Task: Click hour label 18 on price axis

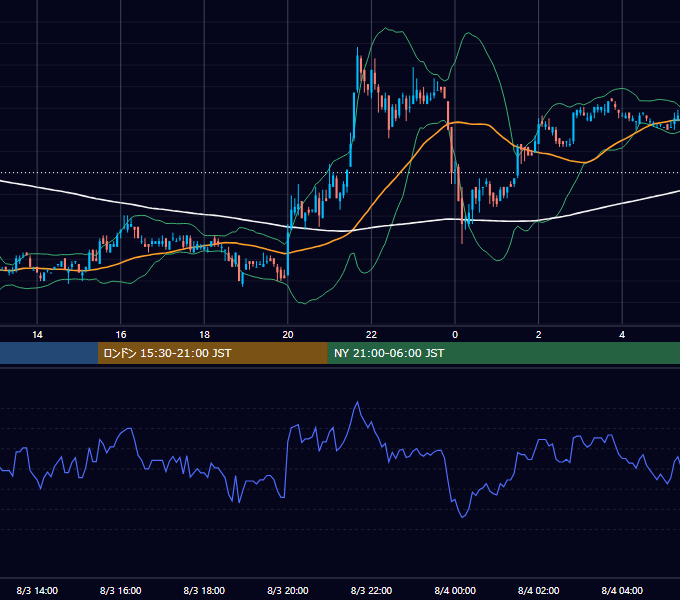Action: pyautogui.click(x=204, y=335)
